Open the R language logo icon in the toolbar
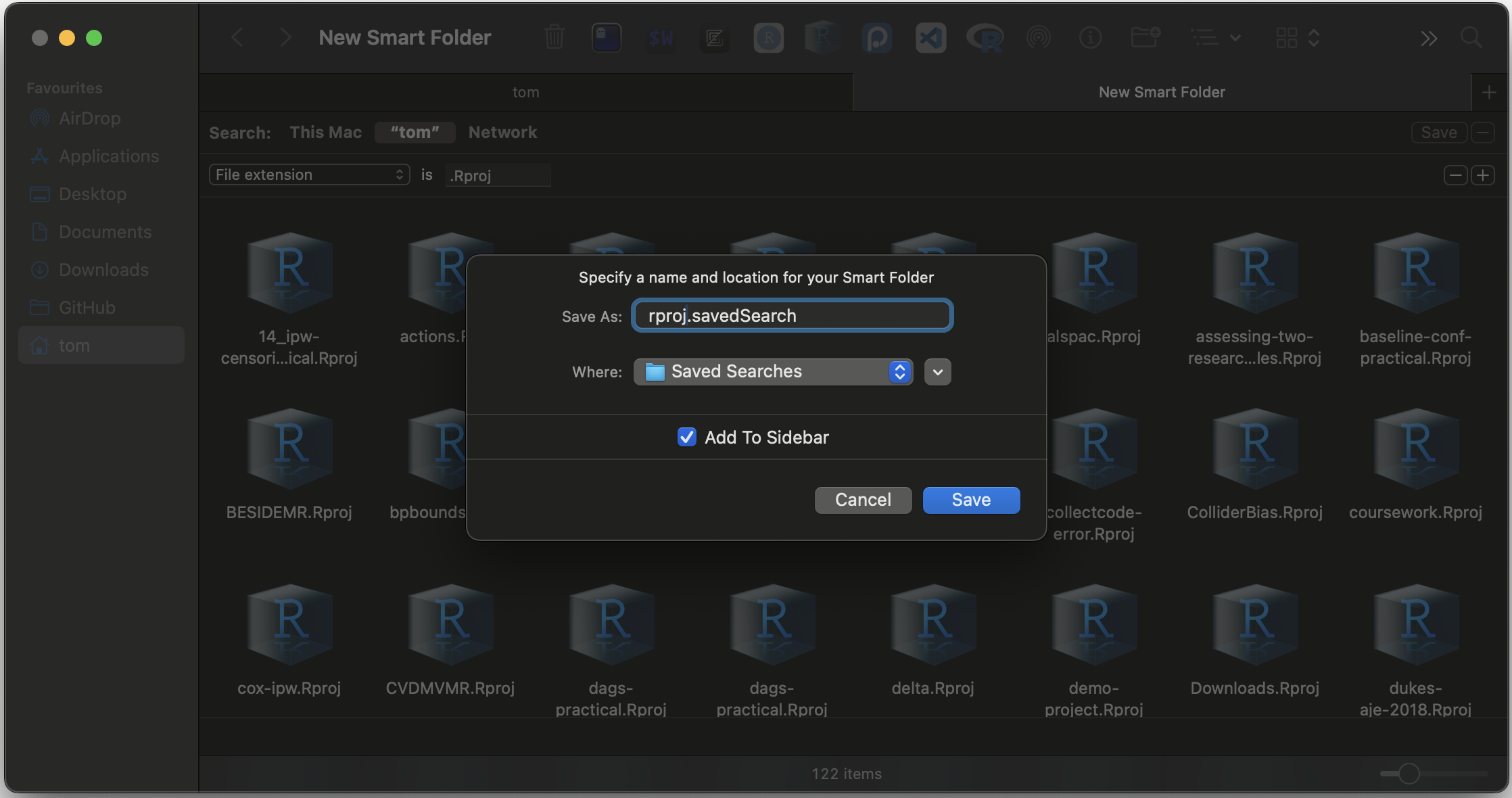This screenshot has width=1512, height=798. 985,38
